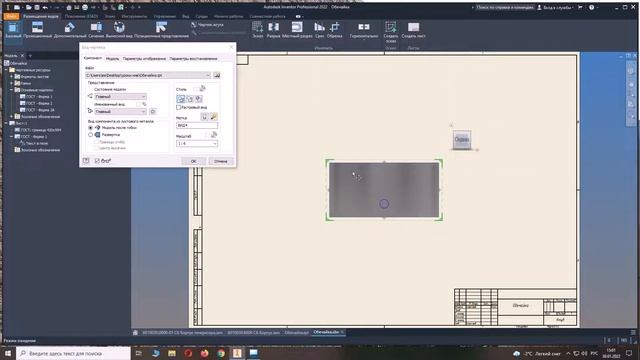The width and height of the screenshot is (640, 360).
Task: Expand the Рамки tree node
Action: (x=12, y=83)
